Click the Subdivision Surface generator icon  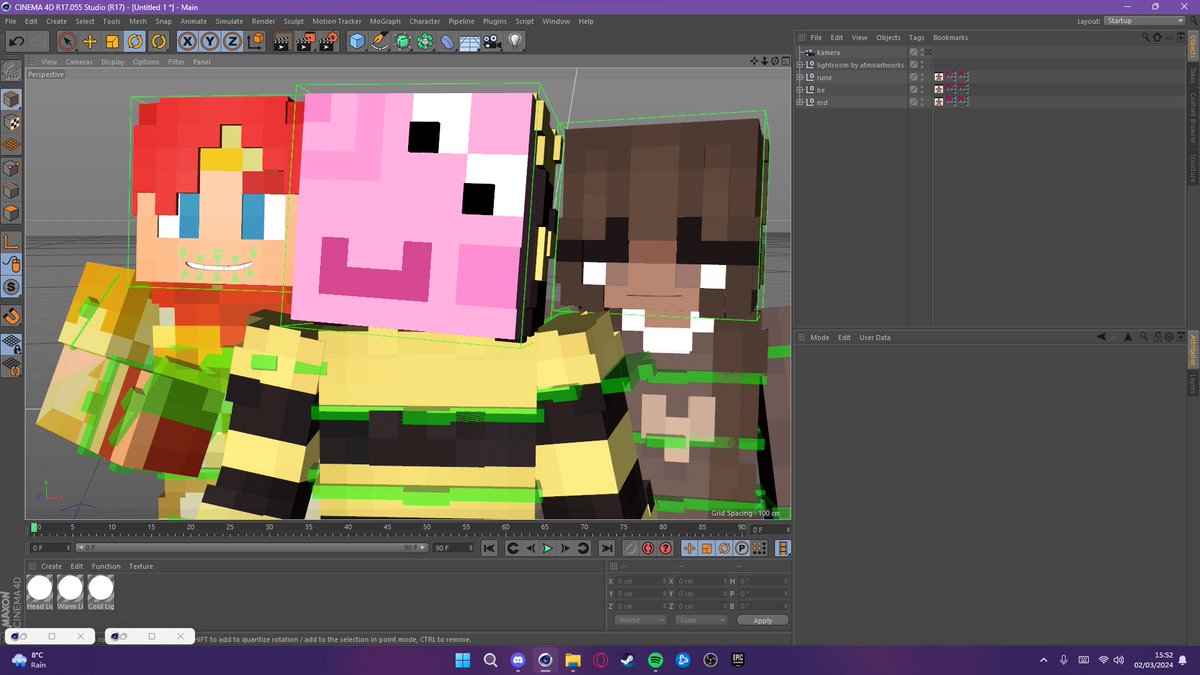click(x=402, y=41)
